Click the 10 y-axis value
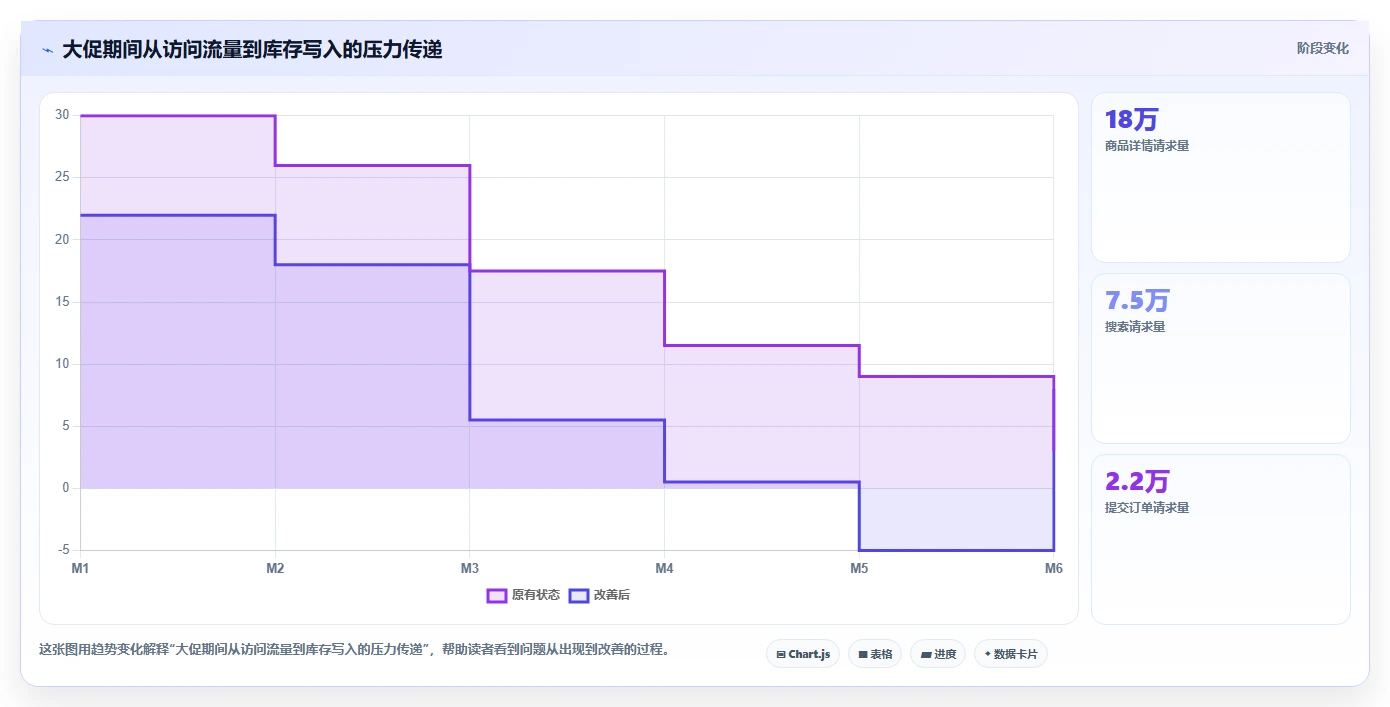 [x=62, y=364]
